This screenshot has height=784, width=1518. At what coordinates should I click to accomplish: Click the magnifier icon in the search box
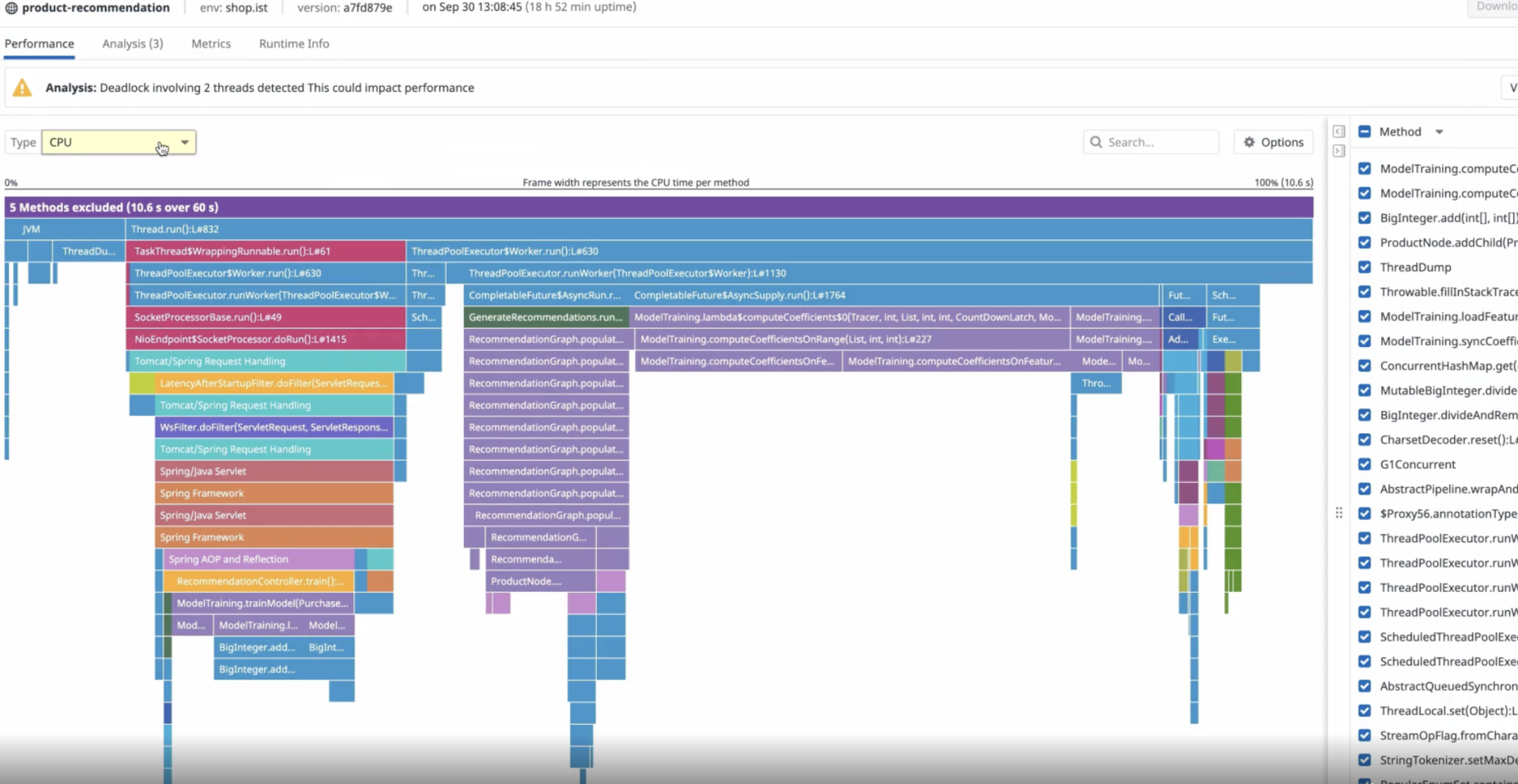point(1096,142)
